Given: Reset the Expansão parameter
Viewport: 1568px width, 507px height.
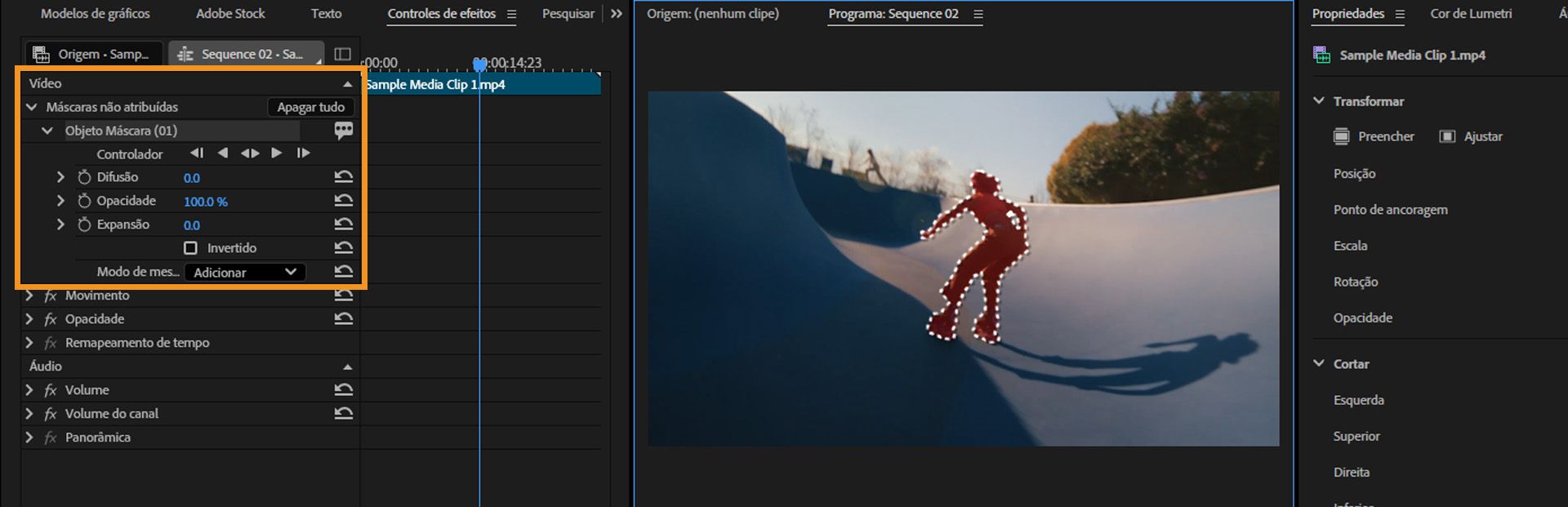Looking at the screenshot, I should pyautogui.click(x=344, y=224).
